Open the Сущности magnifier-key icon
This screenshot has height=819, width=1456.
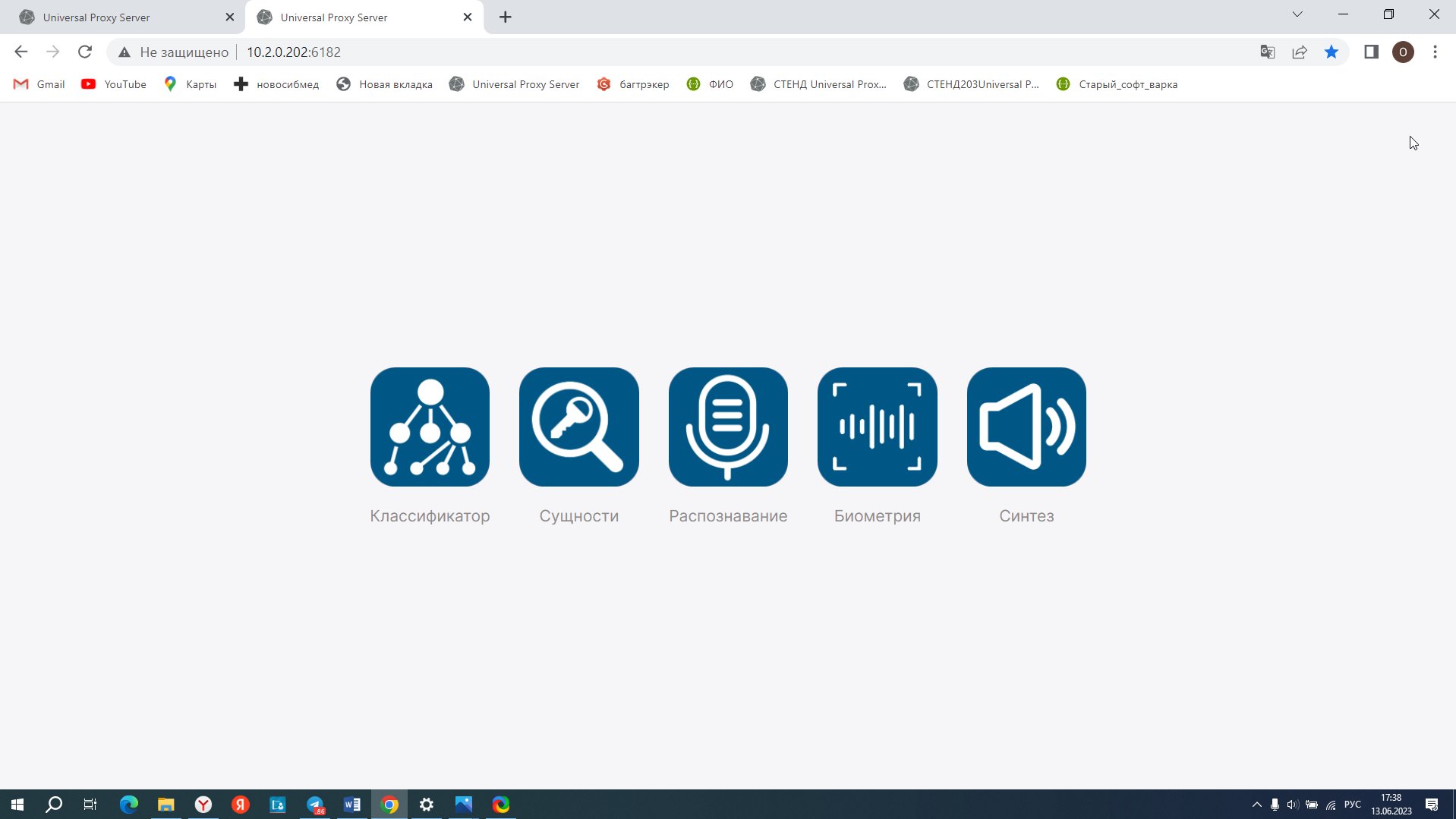[x=578, y=427]
